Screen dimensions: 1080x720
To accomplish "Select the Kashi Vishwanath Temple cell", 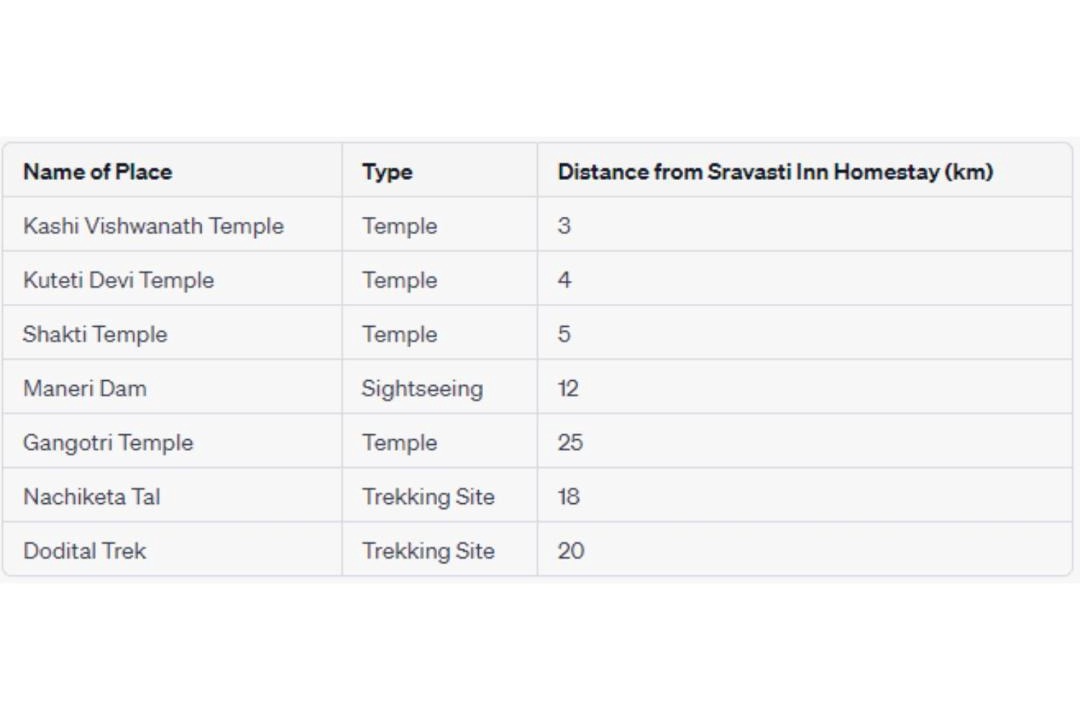I will point(153,226).
